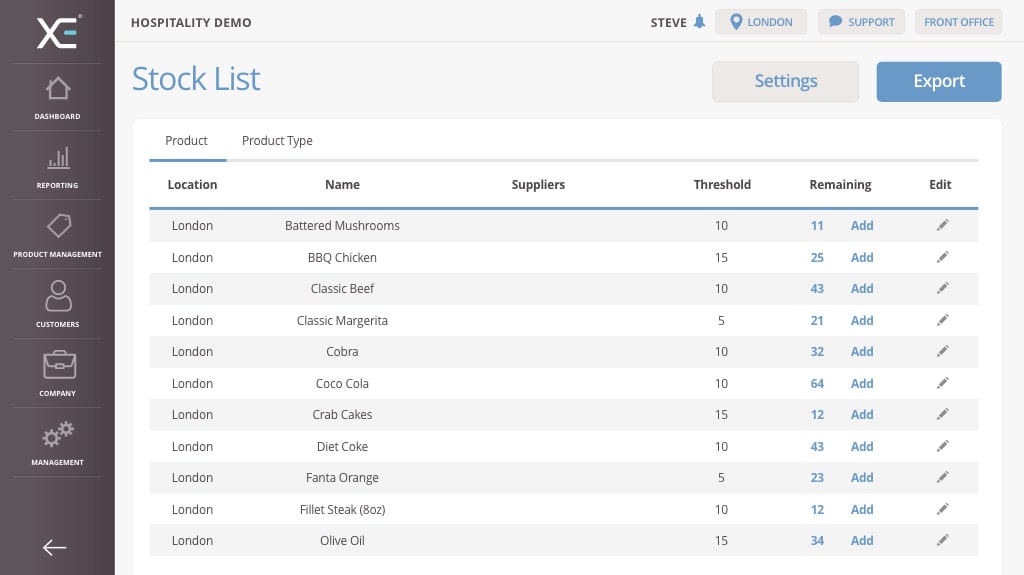This screenshot has width=1024, height=575.
Task: Collapse sidebar with the back arrow
Action: pos(55,547)
